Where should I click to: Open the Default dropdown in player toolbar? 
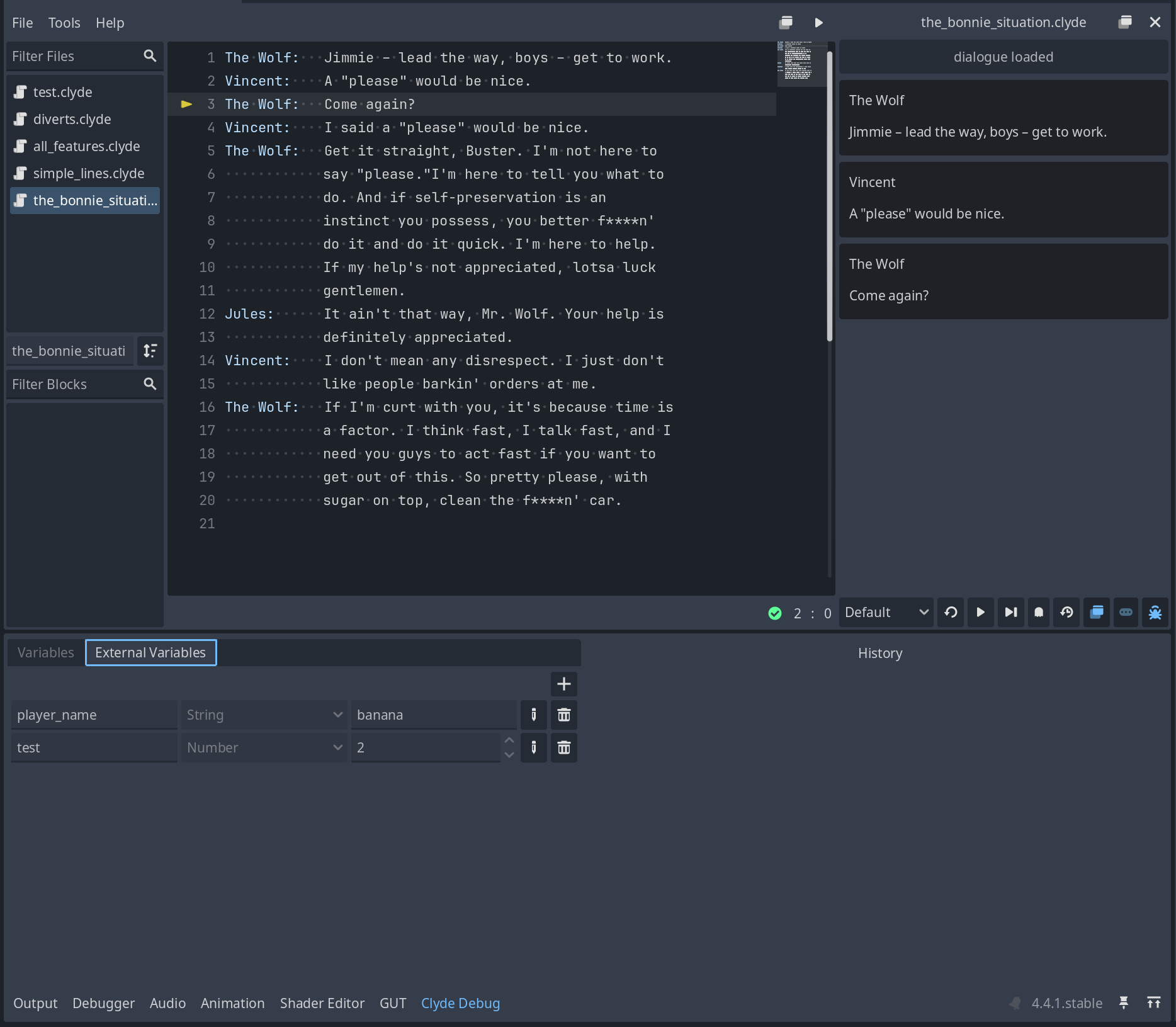886,612
